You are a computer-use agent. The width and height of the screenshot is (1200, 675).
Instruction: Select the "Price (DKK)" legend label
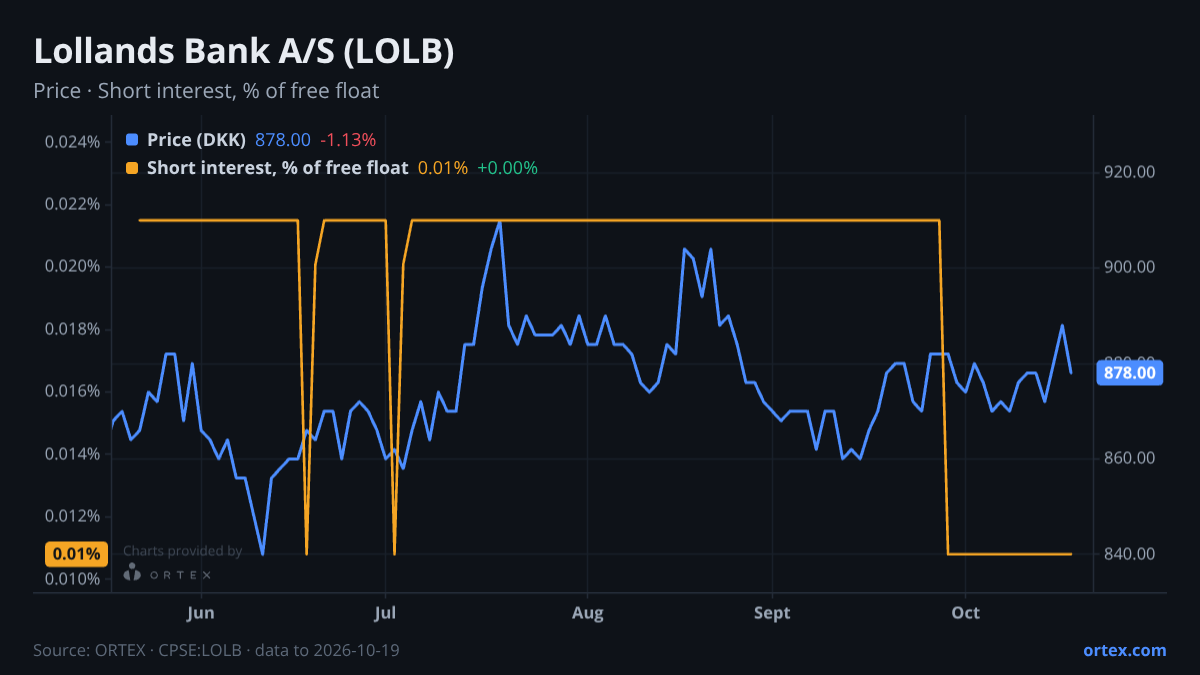pyautogui.click(x=197, y=140)
